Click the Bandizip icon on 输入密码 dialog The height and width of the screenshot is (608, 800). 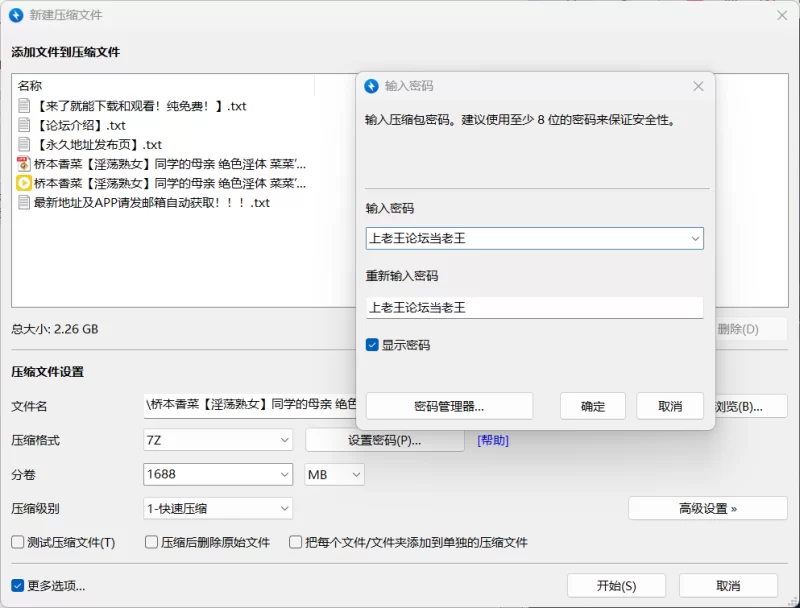point(372,86)
